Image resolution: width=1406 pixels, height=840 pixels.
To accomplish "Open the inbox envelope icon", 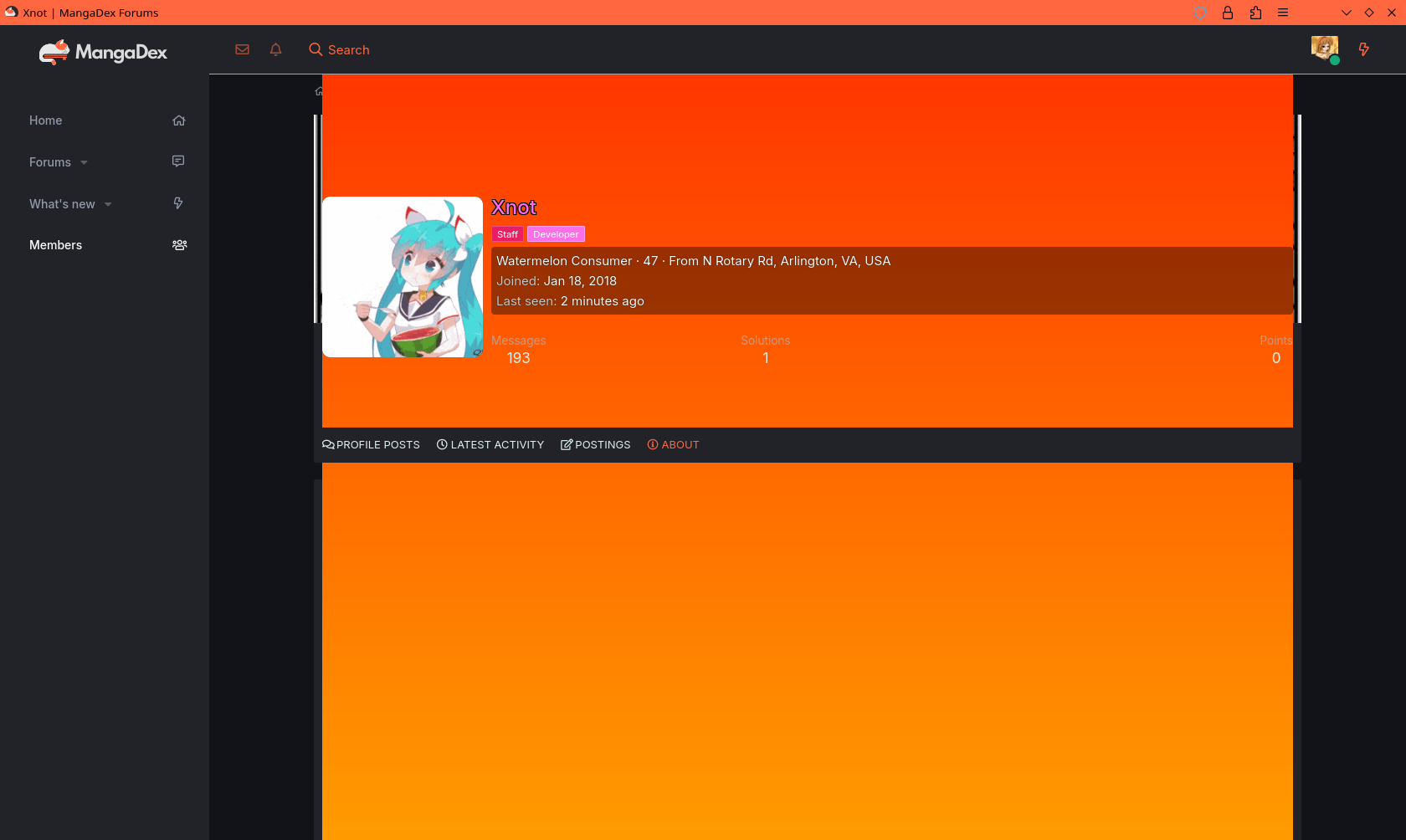I will (242, 49).
